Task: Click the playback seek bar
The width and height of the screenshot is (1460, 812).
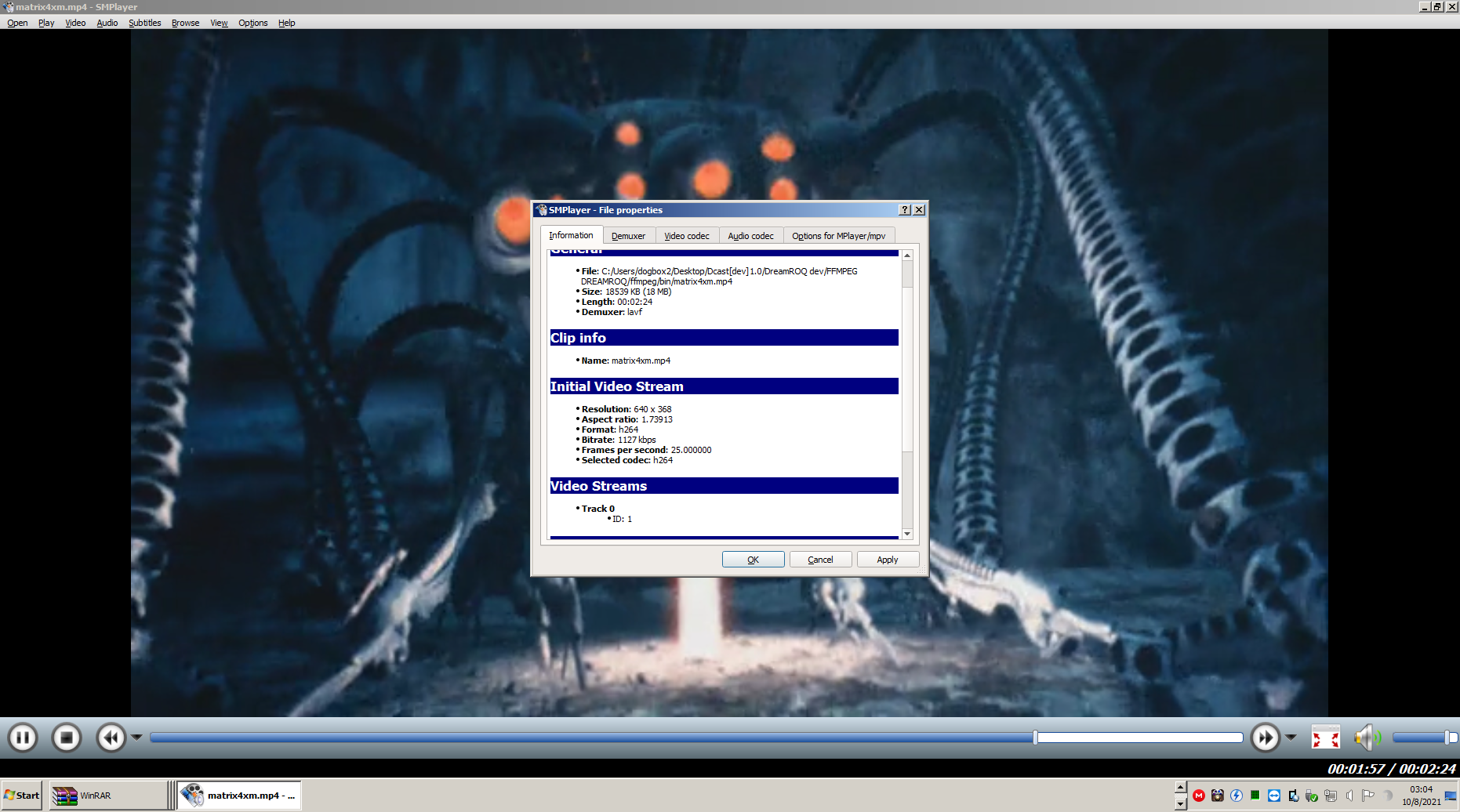Action: pyautogui.click(x=696, y=738)
